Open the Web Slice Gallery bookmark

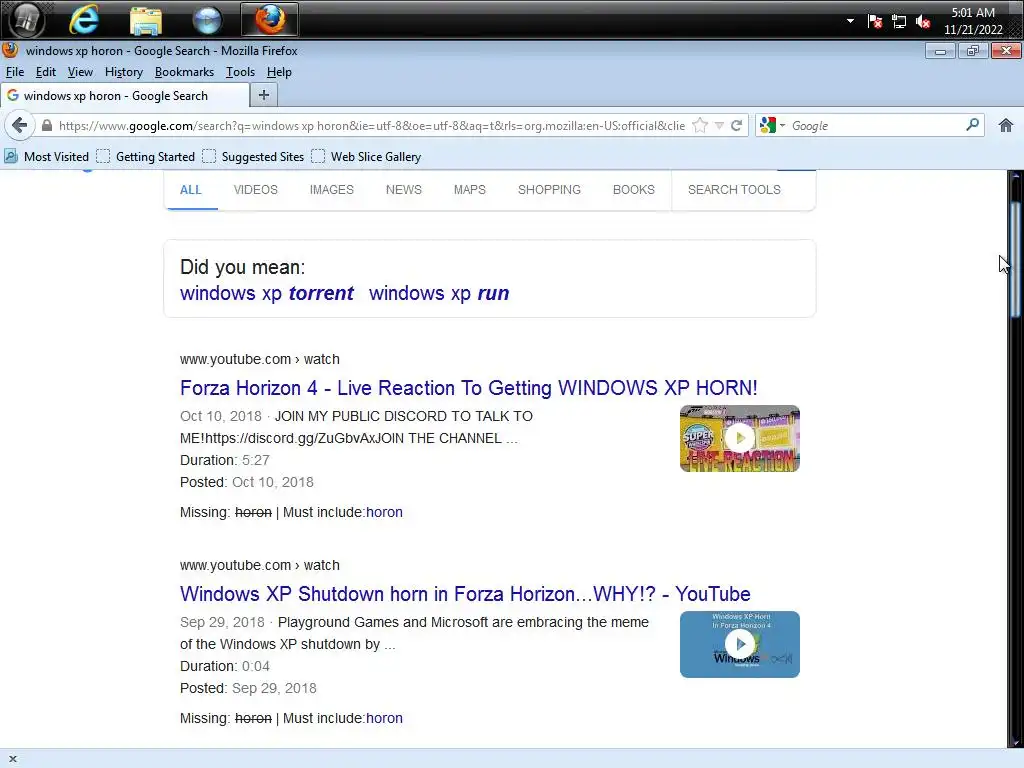(366, 157)
